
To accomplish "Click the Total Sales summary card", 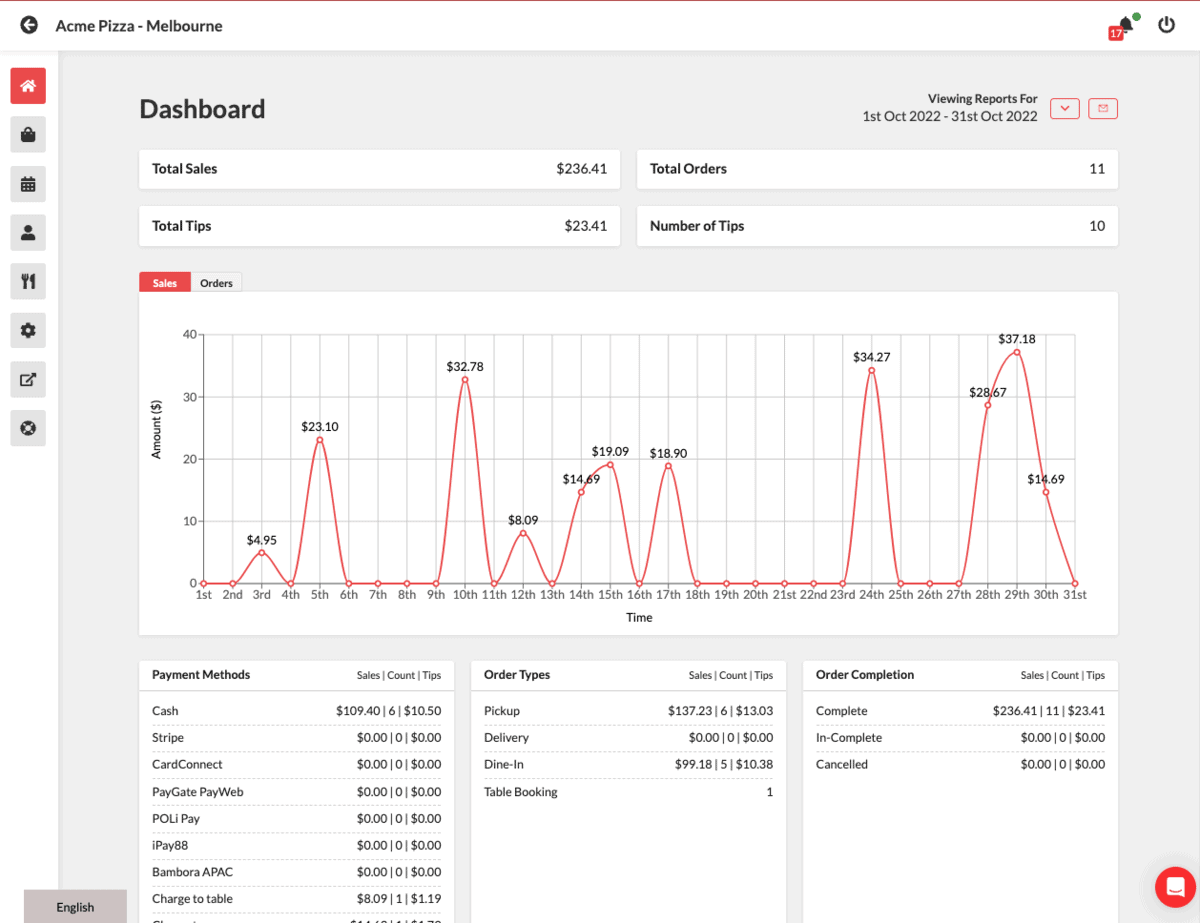I will tap(378, 169).
